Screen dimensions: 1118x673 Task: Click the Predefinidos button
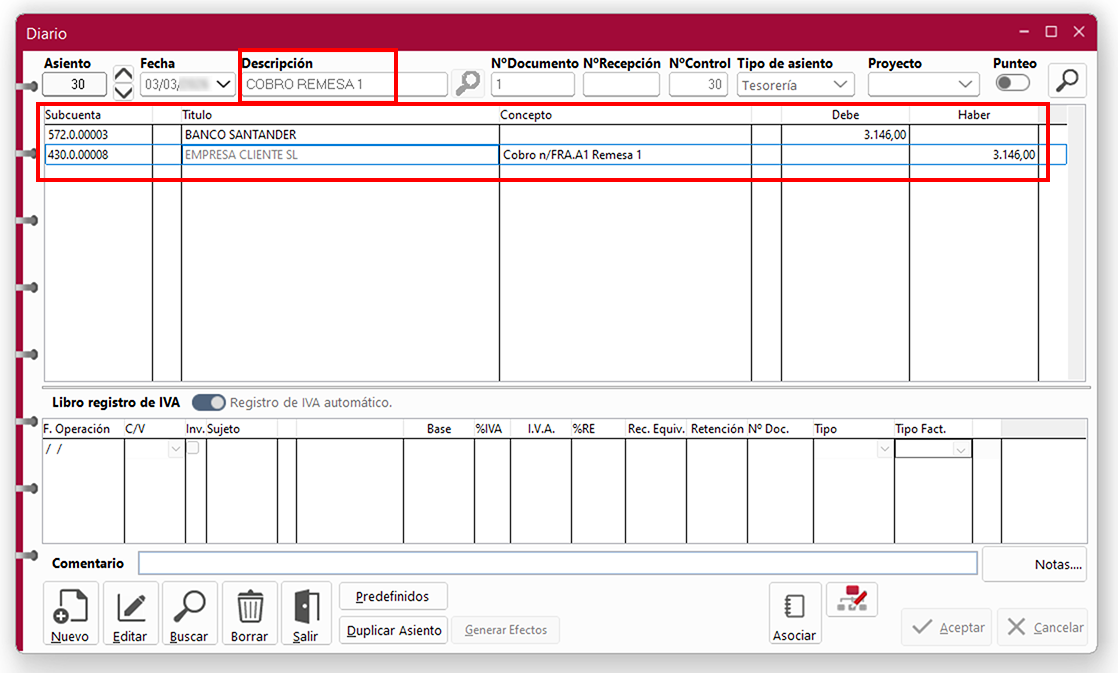(393, 596)
